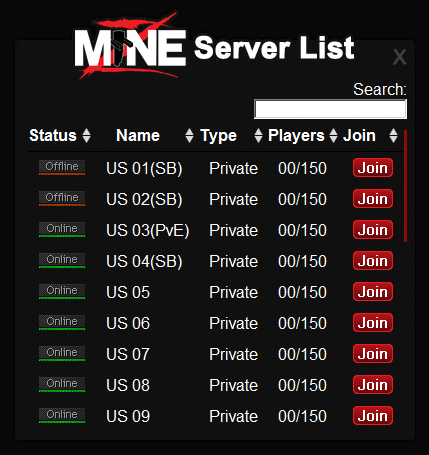Join server US 08
Screen dimensions: 429x455
[x=373, y=385]
